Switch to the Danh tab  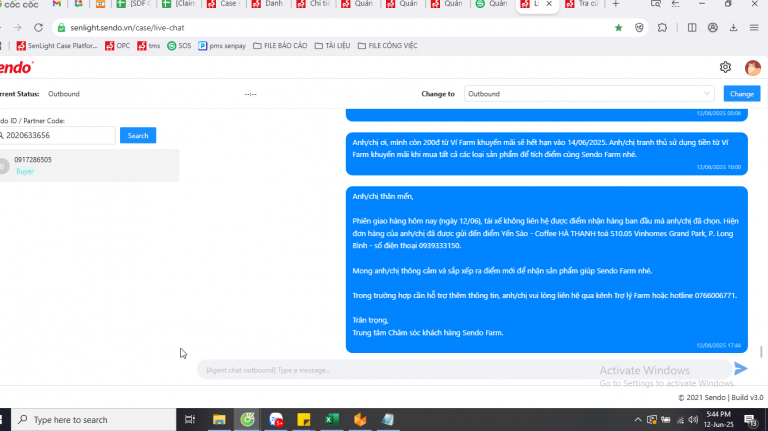click(268, 4)
